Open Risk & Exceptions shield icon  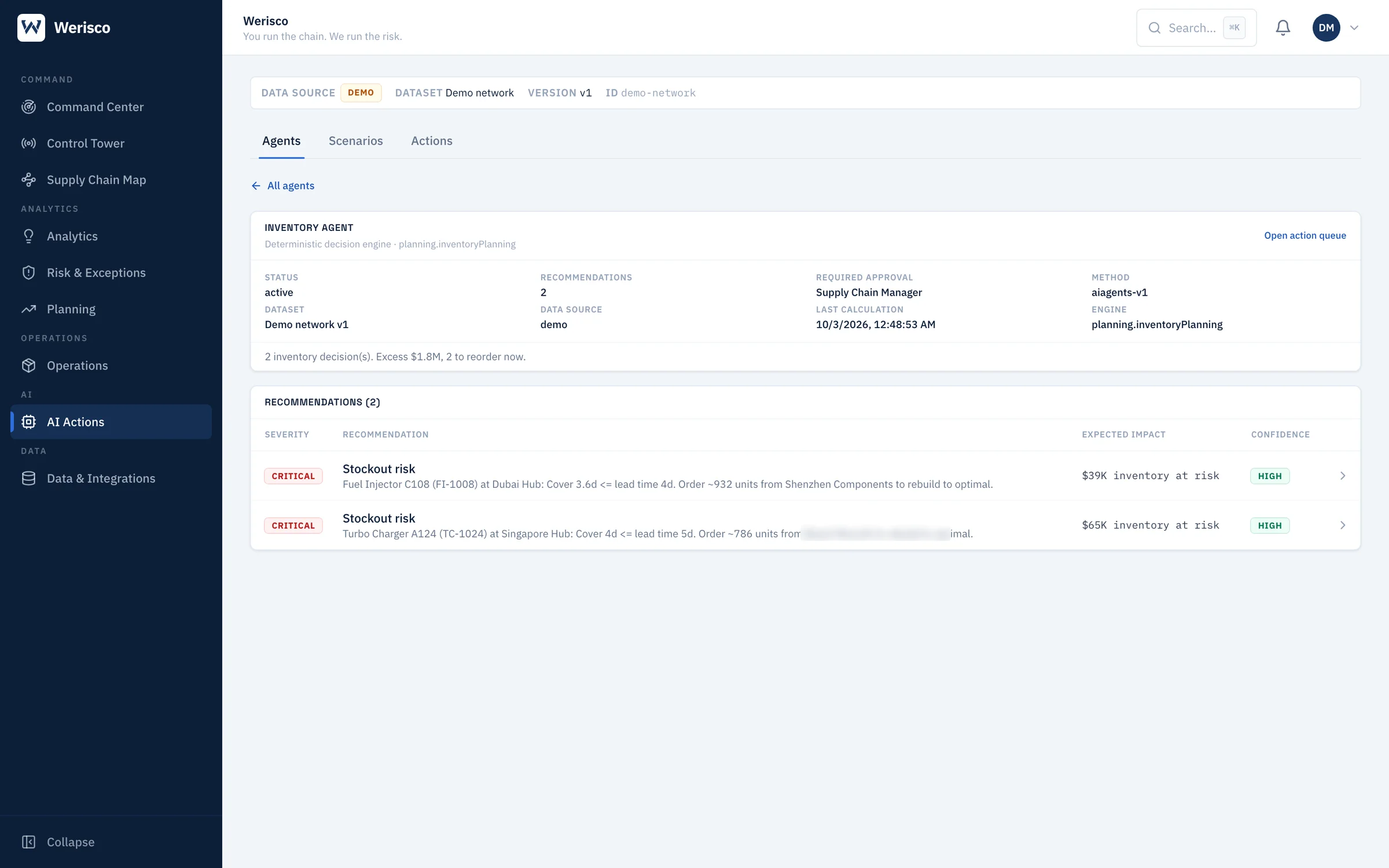pyautogui.click(x=28, y=273)
